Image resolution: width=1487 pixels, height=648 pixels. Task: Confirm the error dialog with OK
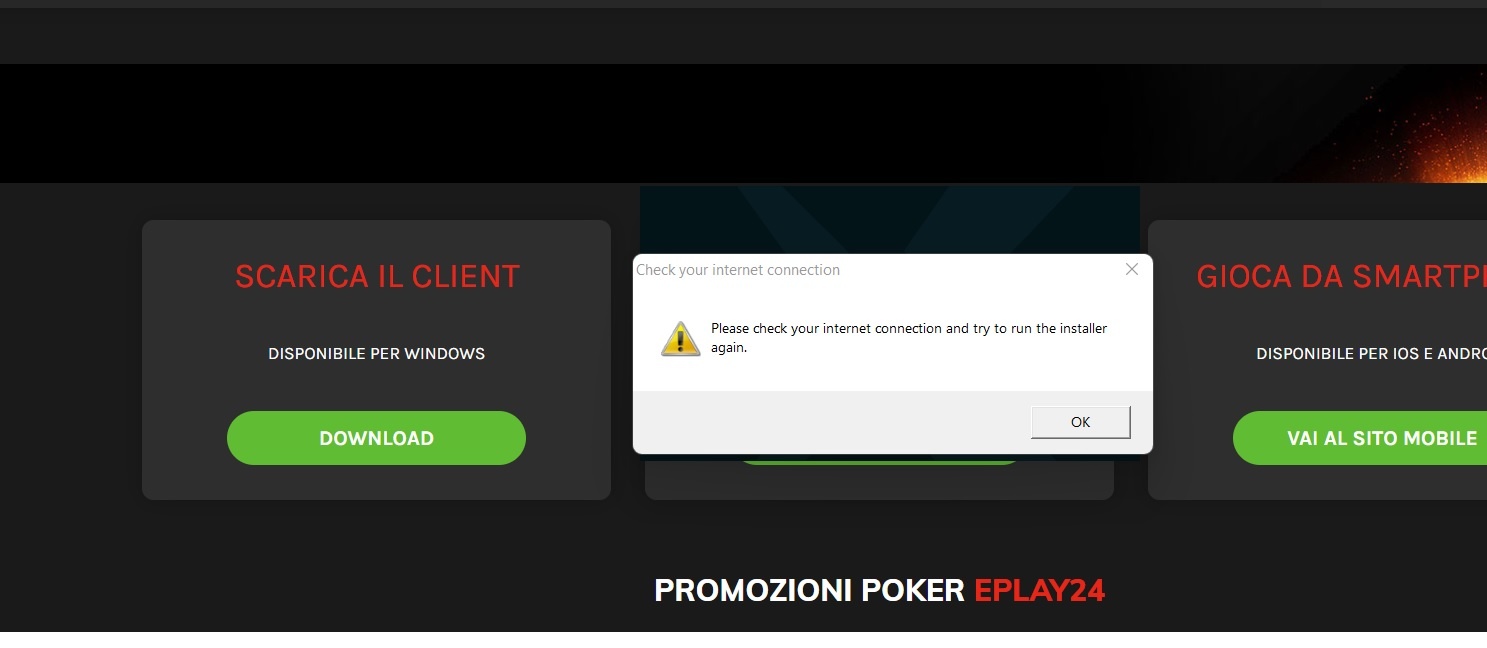click(1080, 422)
